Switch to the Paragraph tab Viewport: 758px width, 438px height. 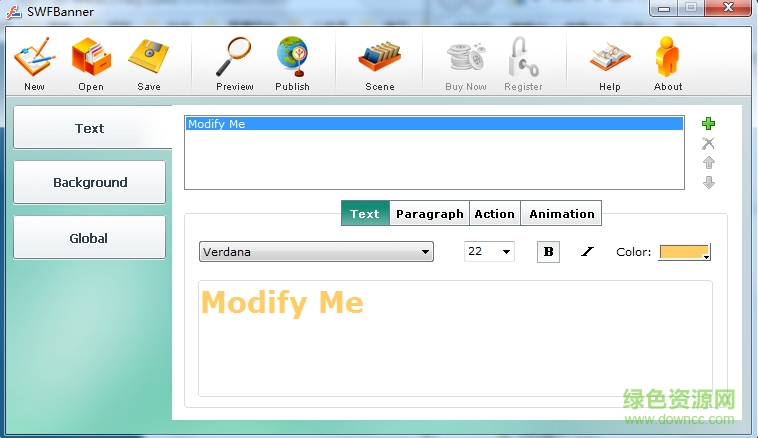point(429,214)
